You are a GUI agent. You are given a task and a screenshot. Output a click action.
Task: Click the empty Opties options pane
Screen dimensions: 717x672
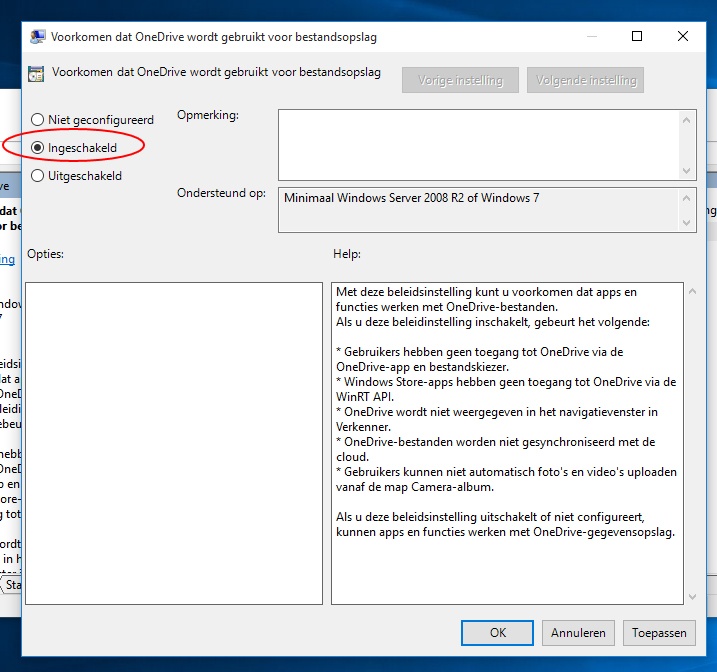pos(174,443)
